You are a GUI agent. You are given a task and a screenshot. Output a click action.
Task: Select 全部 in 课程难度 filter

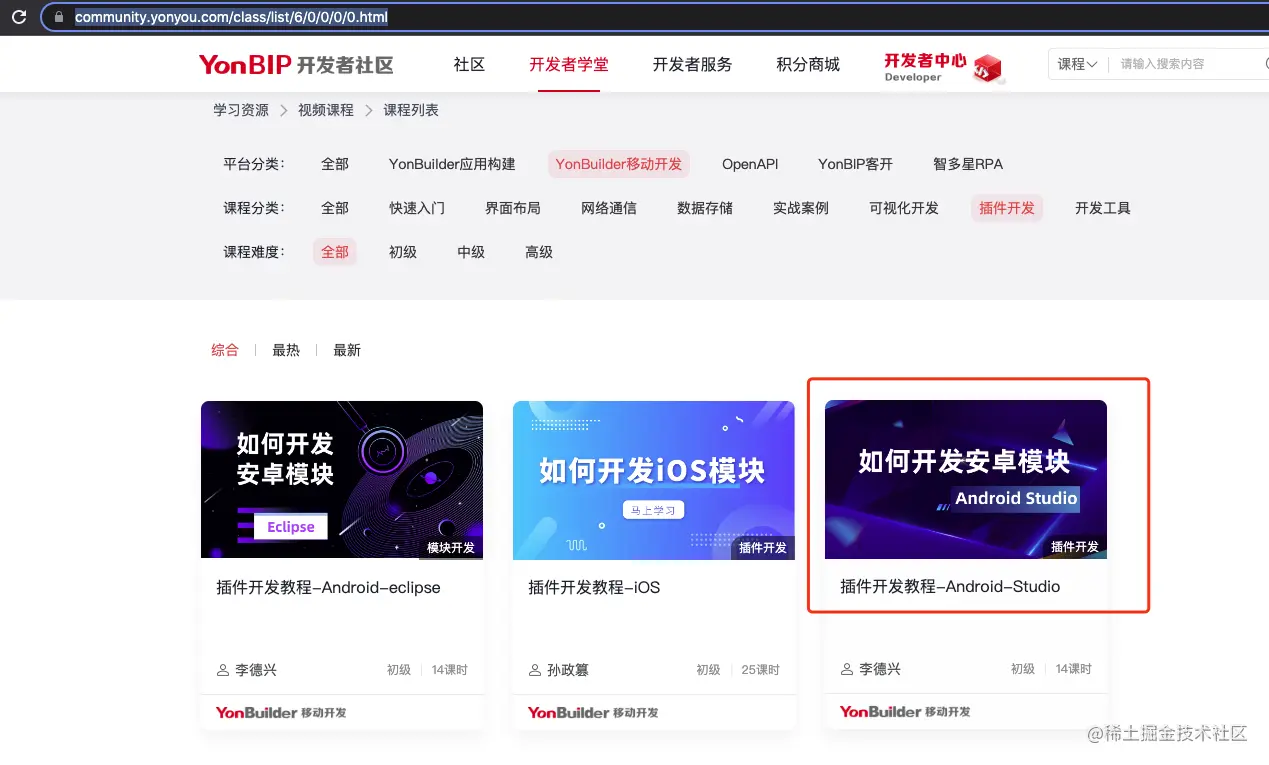pos(335,252)
